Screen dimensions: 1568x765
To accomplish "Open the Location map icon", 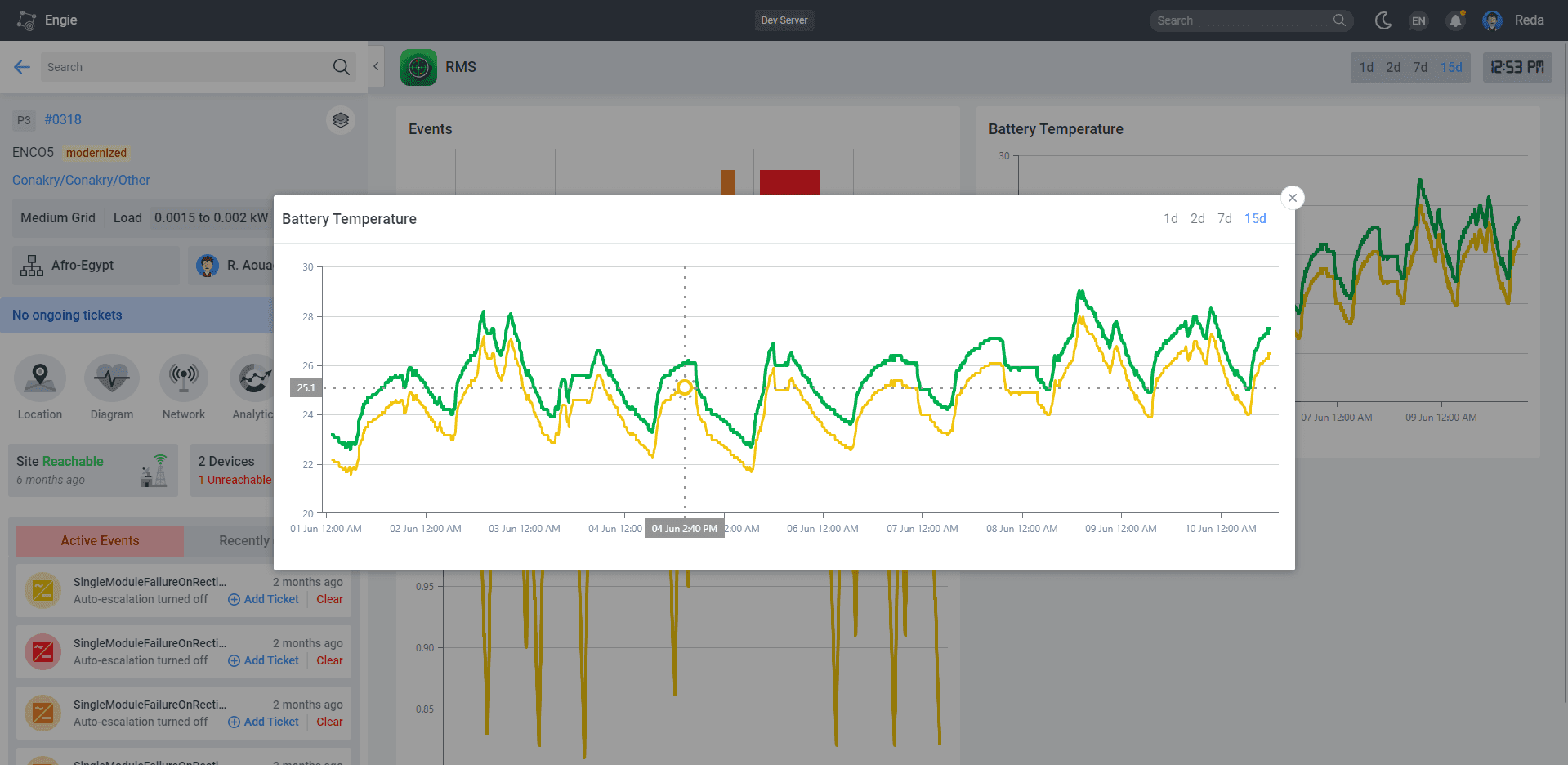I will pos(40,378).
